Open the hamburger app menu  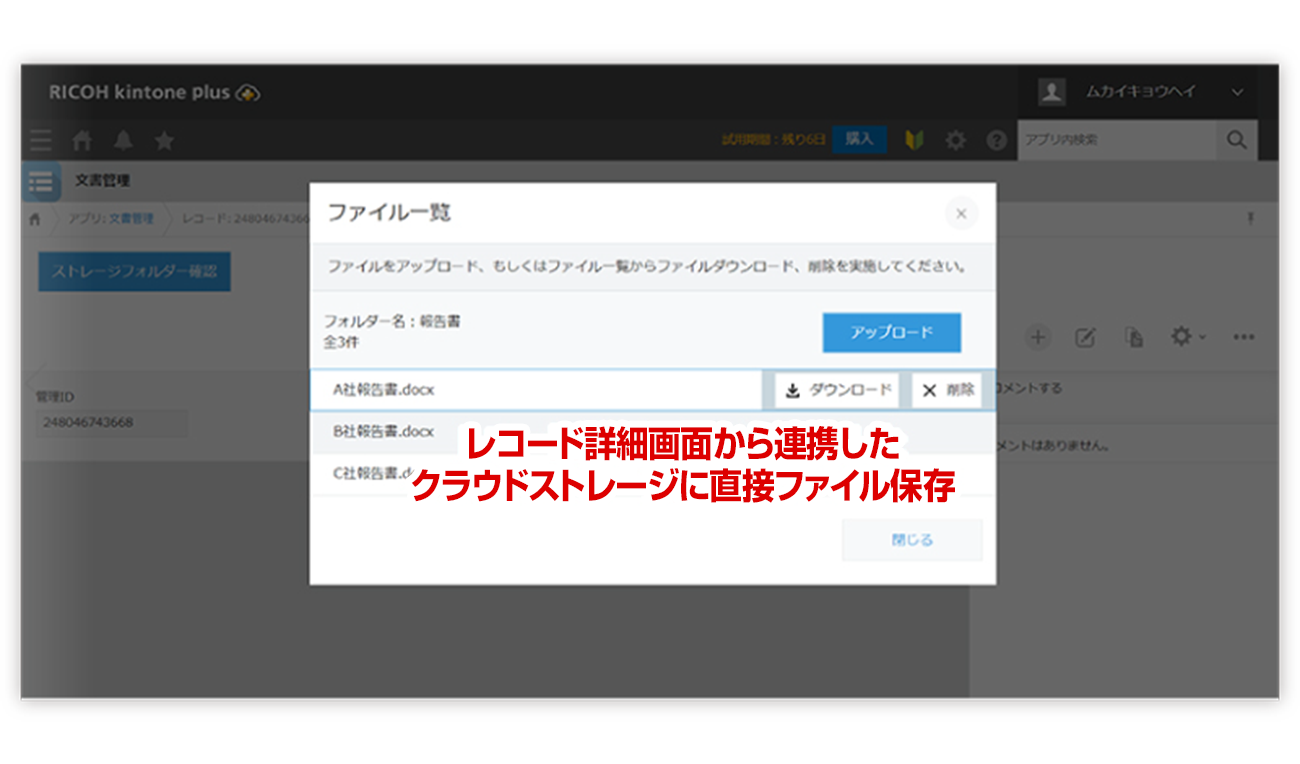tap(40, 140)
